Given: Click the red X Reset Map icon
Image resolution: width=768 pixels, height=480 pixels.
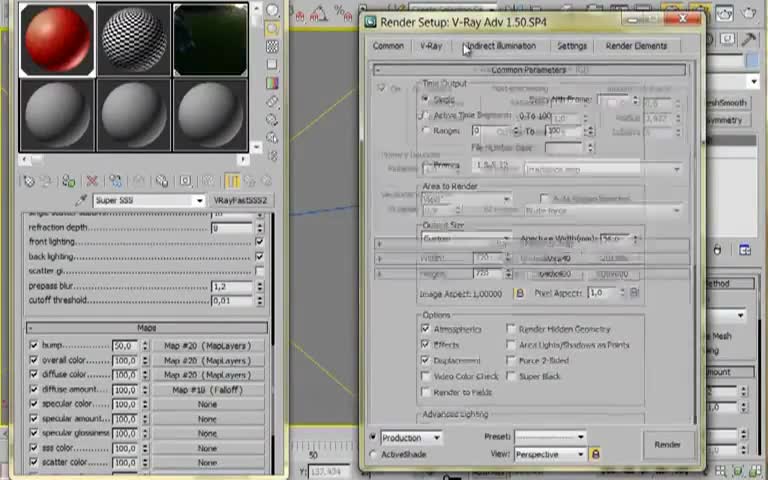Looking at the screenshot, I should (92, 181).
